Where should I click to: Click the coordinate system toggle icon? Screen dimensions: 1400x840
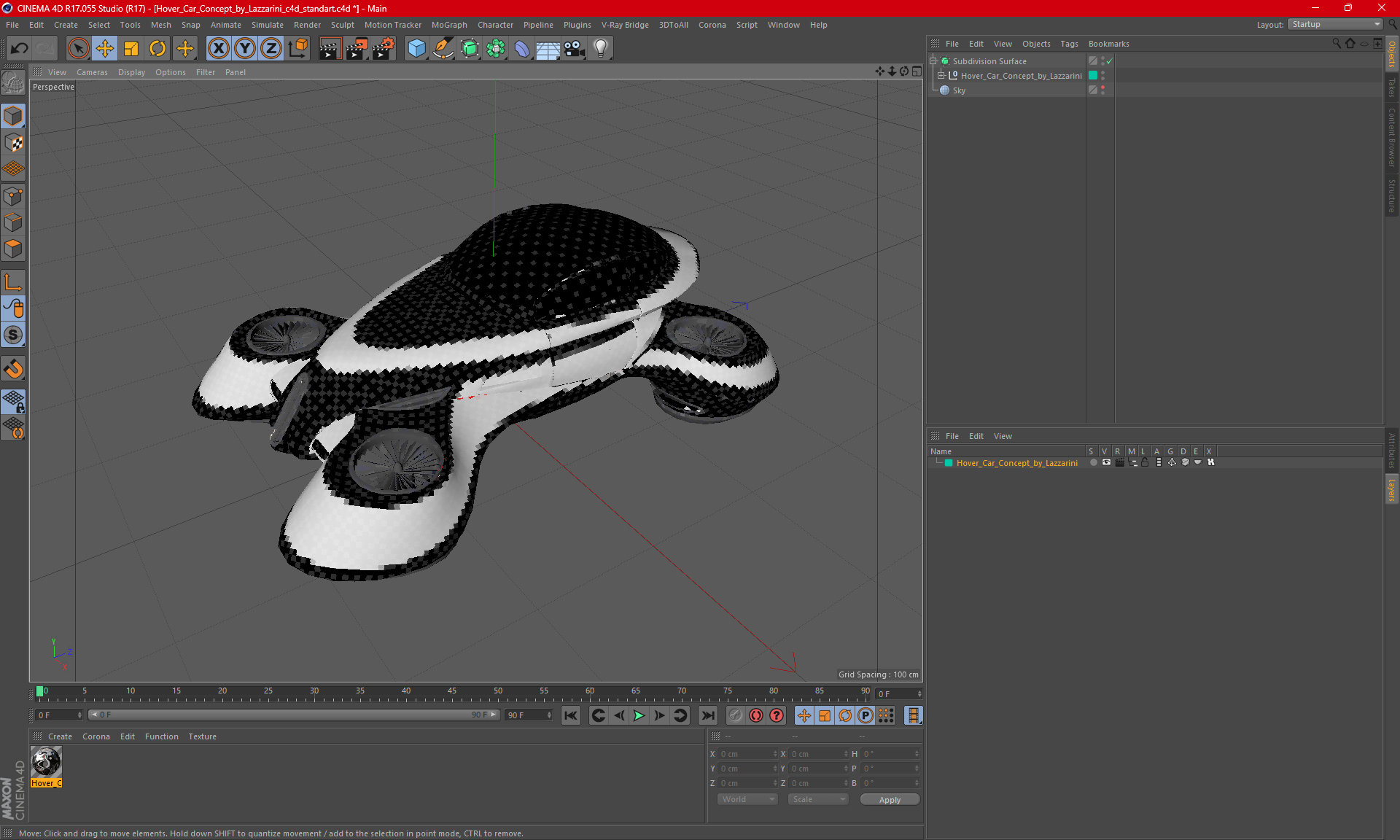(x=297, y=48)
